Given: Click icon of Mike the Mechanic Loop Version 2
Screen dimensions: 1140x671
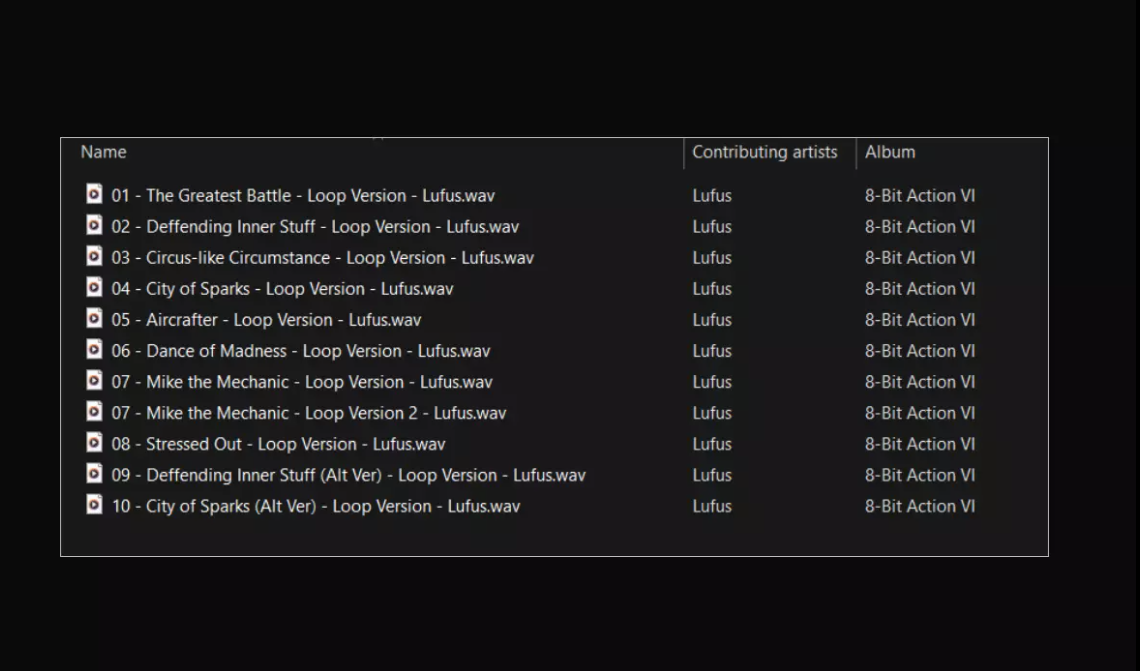Looking at the screenshot, I should click(x=94, y=412).
